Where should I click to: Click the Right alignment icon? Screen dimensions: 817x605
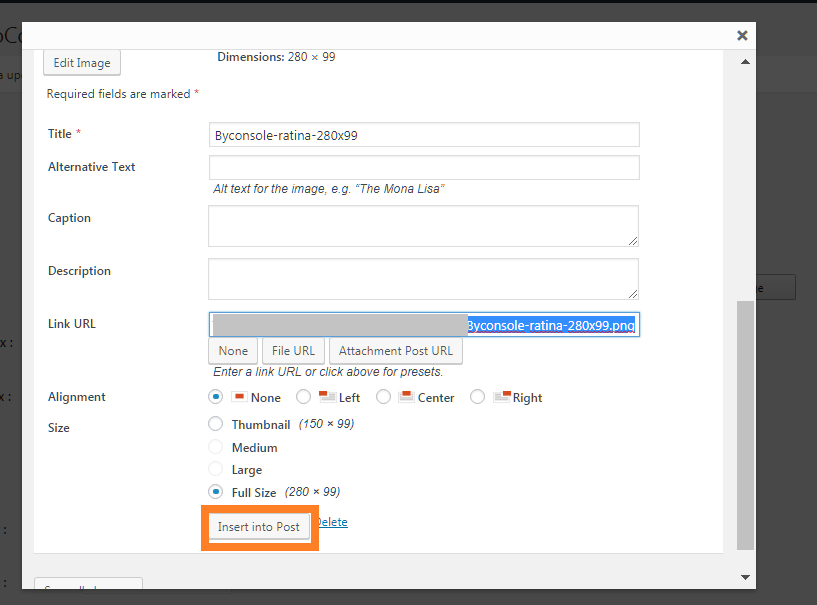point(502,397)
